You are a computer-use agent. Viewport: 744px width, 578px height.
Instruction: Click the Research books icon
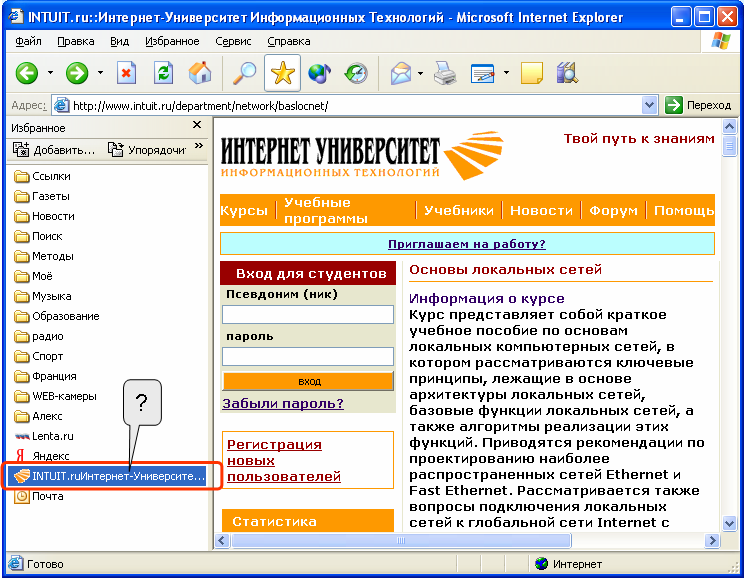[567, 74]
